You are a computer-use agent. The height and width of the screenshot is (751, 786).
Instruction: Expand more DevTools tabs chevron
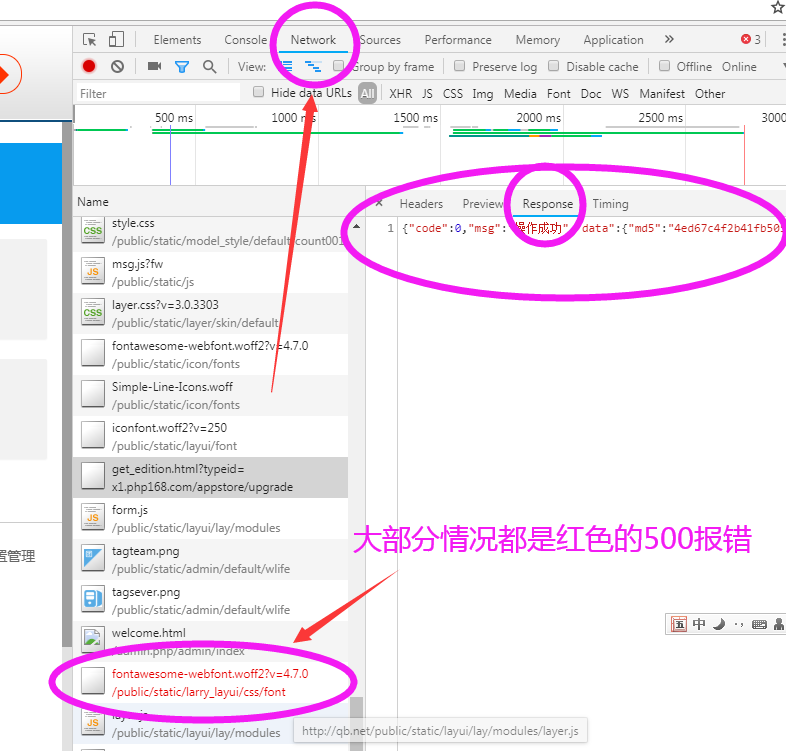[669, 40]
